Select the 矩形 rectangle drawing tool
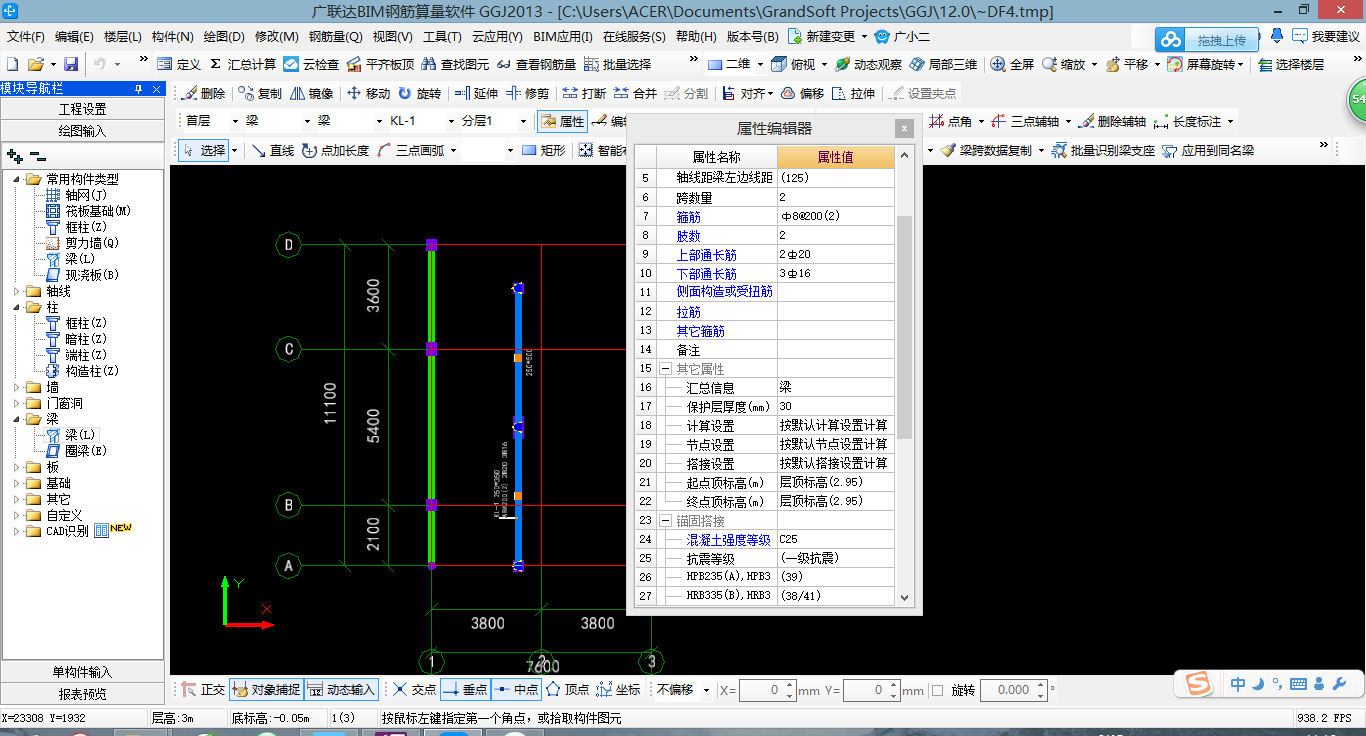This screenshot has height=736, width=1366. pos(543,150)
